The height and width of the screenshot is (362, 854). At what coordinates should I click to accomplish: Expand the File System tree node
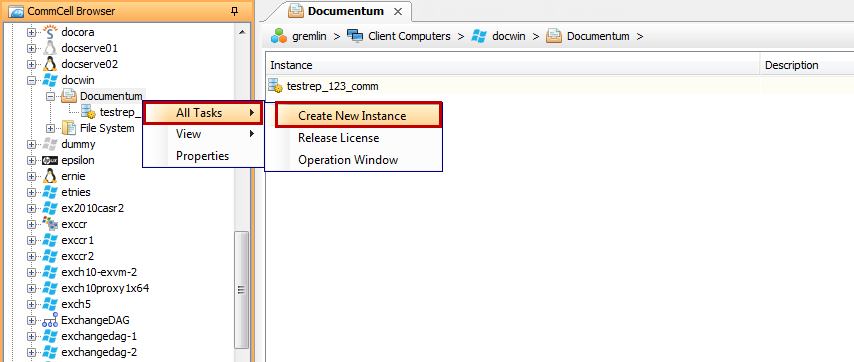tap(51, 128)
